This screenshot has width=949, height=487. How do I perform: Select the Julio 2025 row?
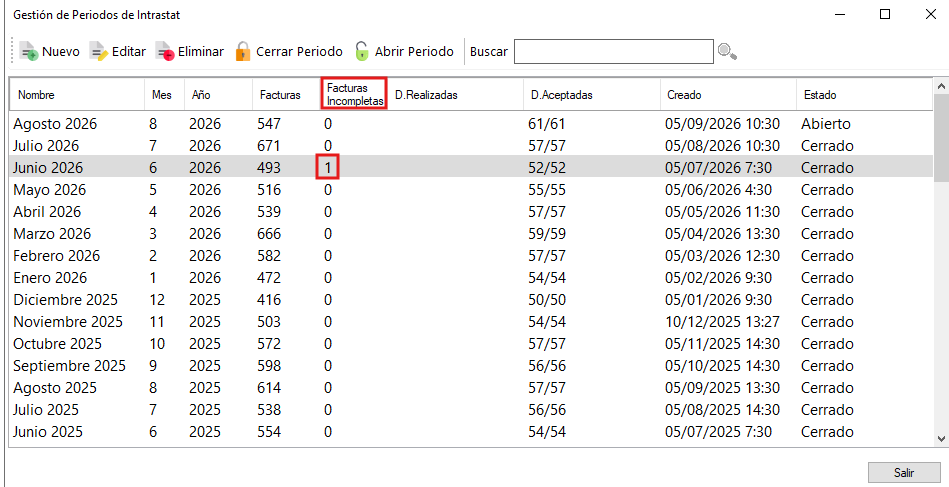(471, 410)
